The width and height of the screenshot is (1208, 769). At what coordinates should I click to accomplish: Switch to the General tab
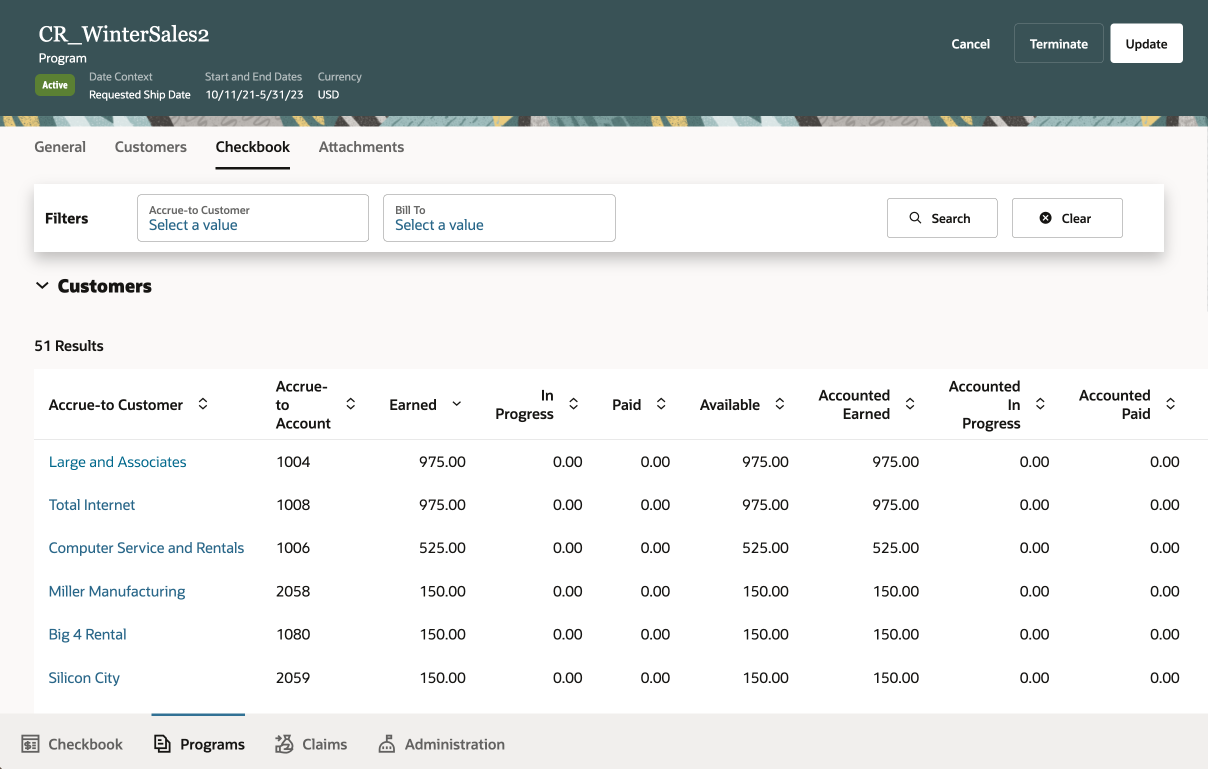[59, 147]
